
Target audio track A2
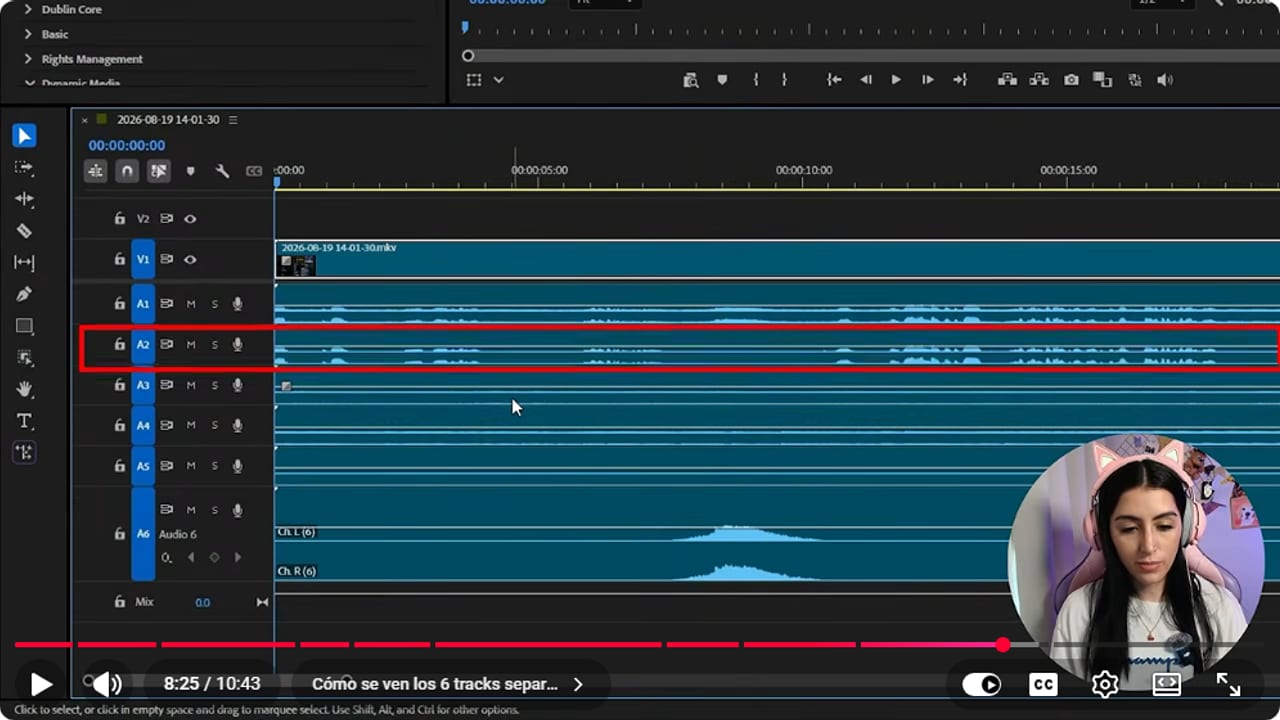click(x=143, y=345)
